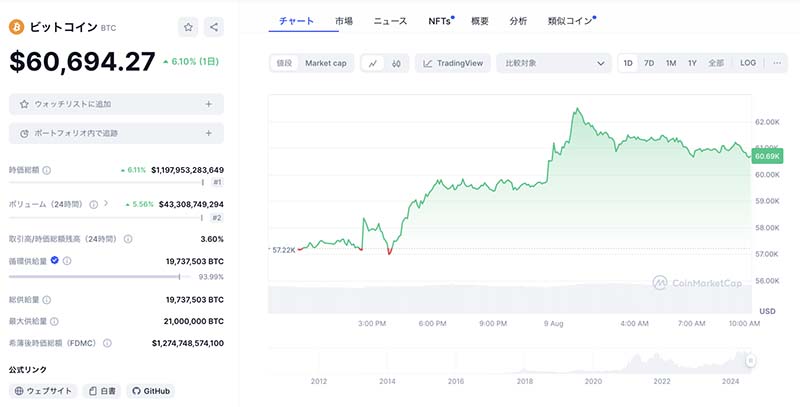Click the 60.69K current price label

pyautogui.click(x=767, y=156)
